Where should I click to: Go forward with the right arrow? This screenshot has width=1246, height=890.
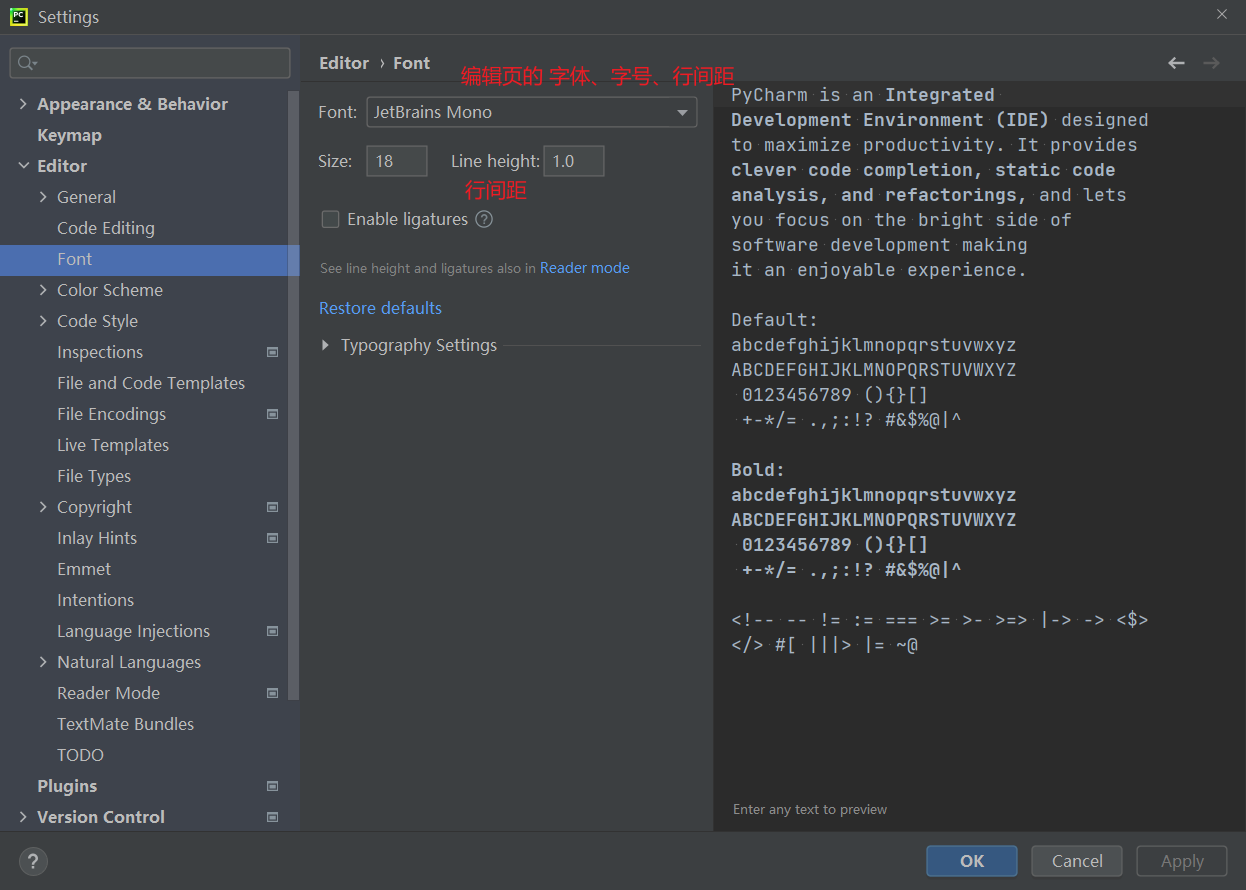[x=1211, y=63]
